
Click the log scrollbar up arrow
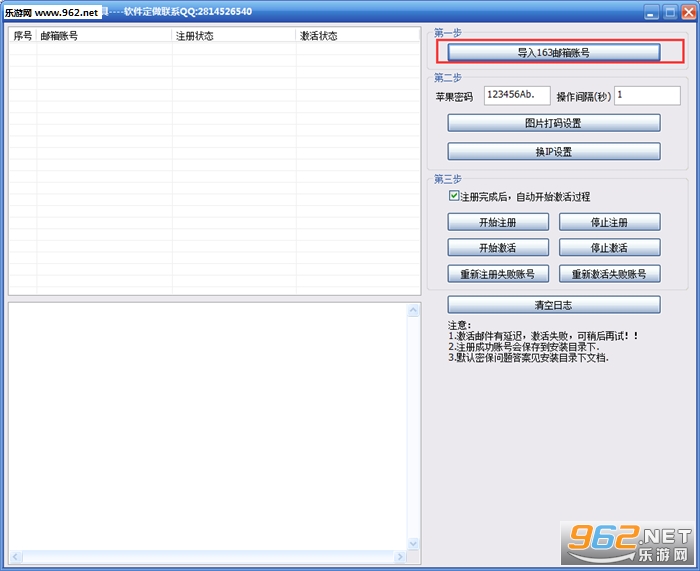point(413,310)
